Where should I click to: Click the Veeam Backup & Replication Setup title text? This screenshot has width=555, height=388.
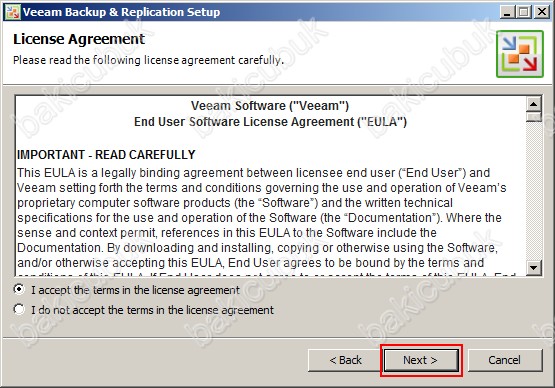tap(121, 12)
